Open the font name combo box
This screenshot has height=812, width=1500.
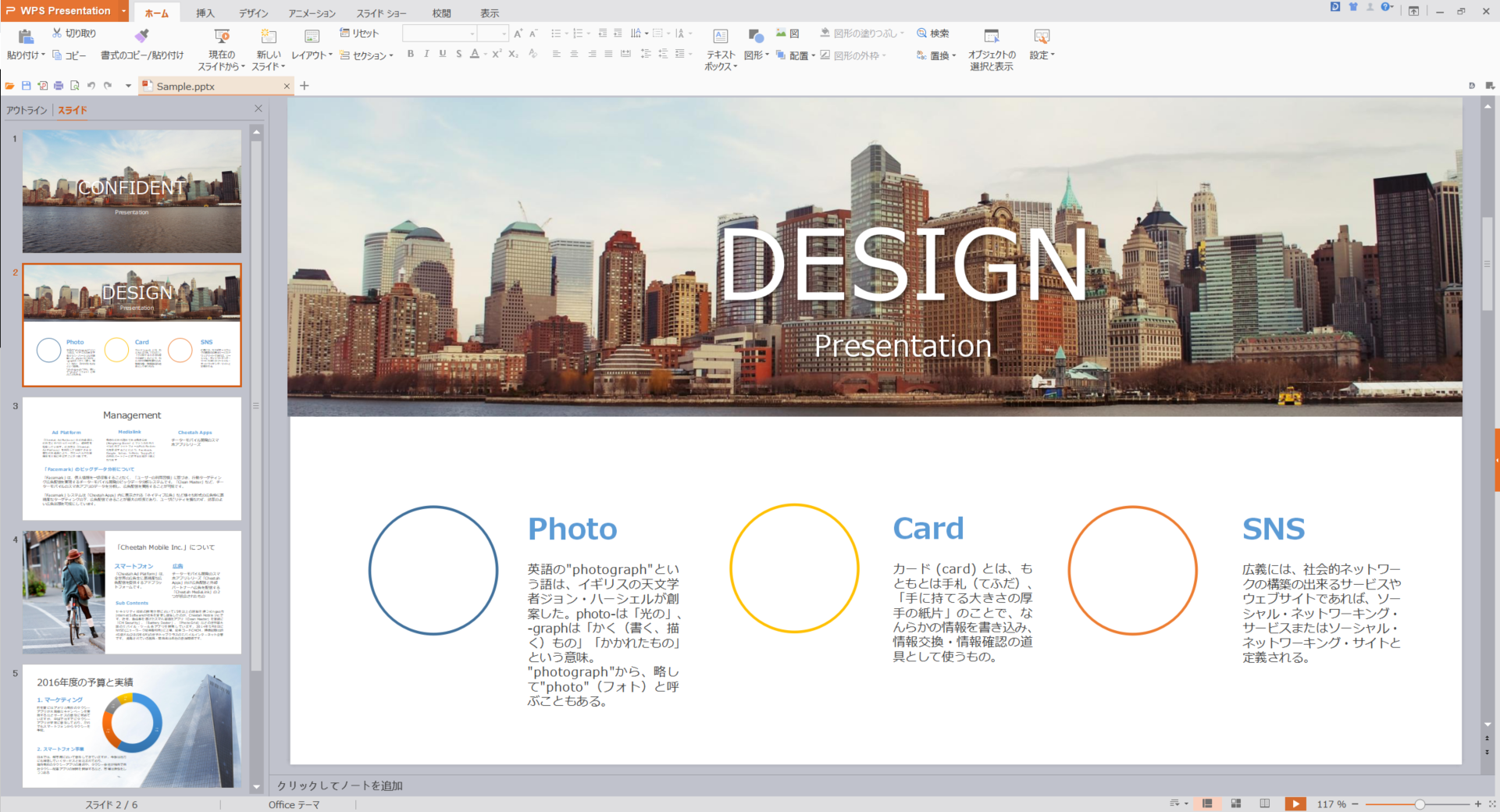[x=440, y=34]
